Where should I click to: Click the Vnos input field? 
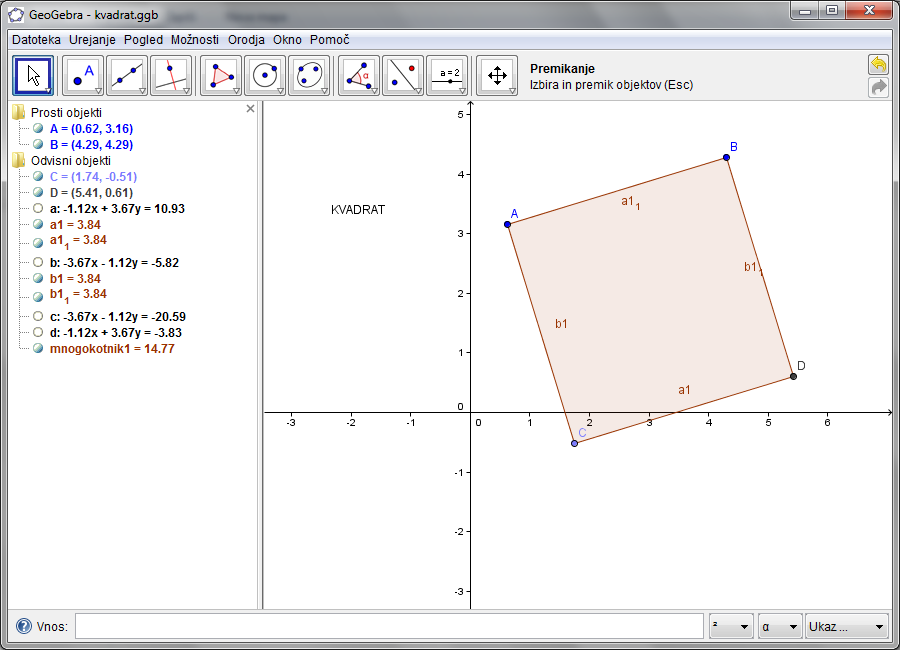[389, 627]
